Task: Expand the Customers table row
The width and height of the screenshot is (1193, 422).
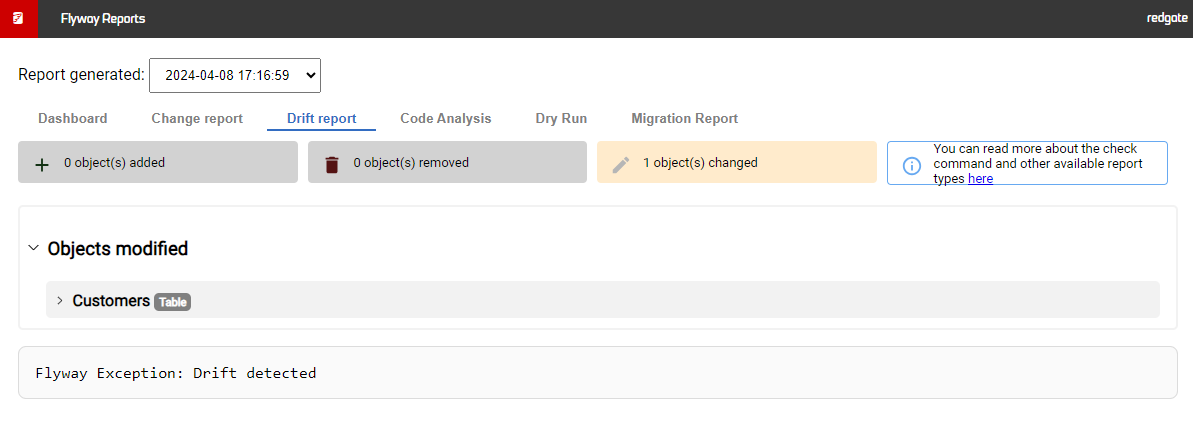Action: 603,300
